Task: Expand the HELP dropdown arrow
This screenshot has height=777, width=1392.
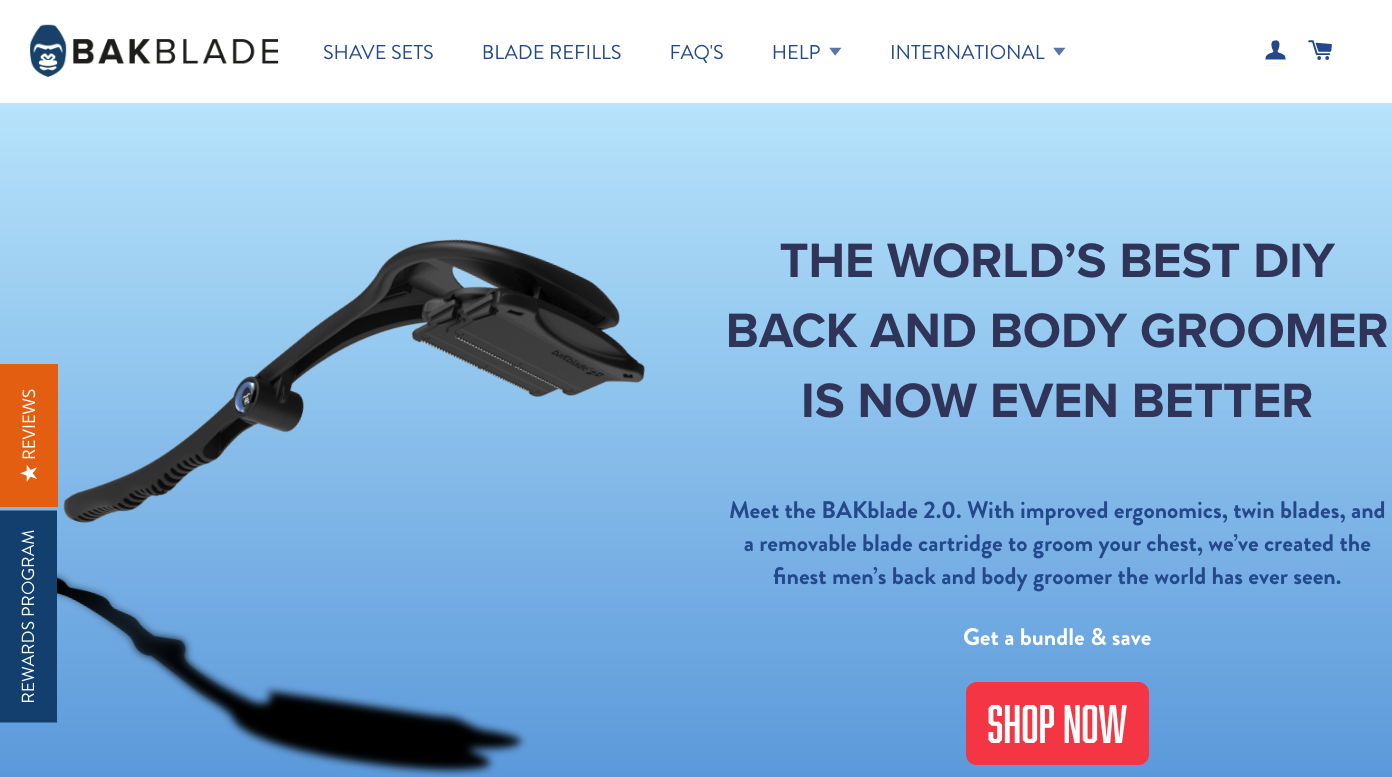Action: click(x=835, y=51)
